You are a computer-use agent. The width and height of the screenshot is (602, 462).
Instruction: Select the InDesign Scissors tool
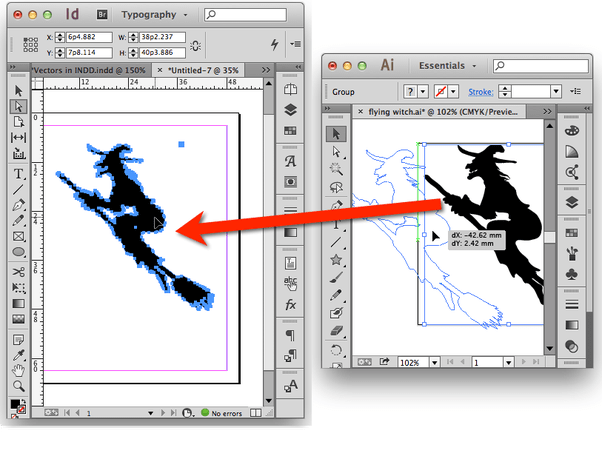pos(18,272)
